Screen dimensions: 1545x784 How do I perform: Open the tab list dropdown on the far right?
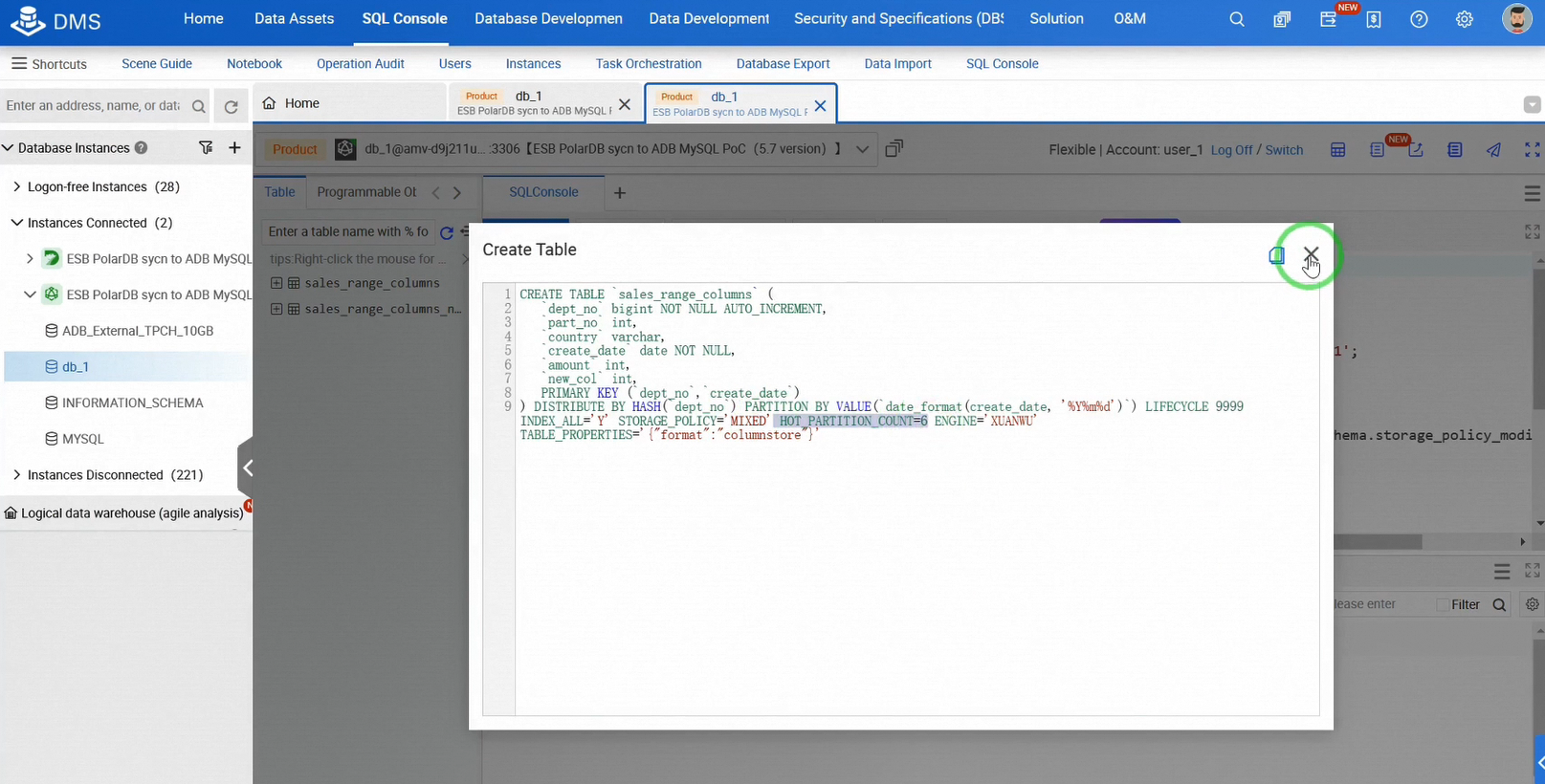tap(1532, 104)
